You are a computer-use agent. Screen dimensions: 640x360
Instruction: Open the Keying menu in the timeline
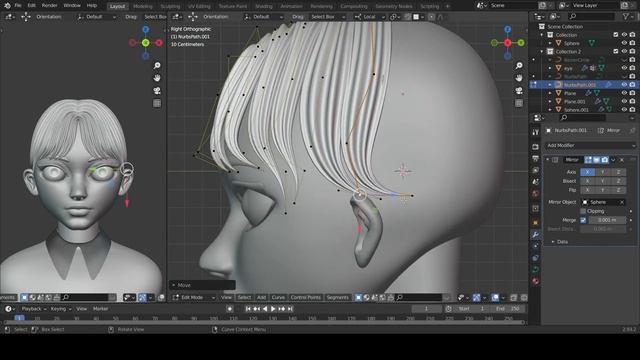pyautogui.click(x=60, y=309)
